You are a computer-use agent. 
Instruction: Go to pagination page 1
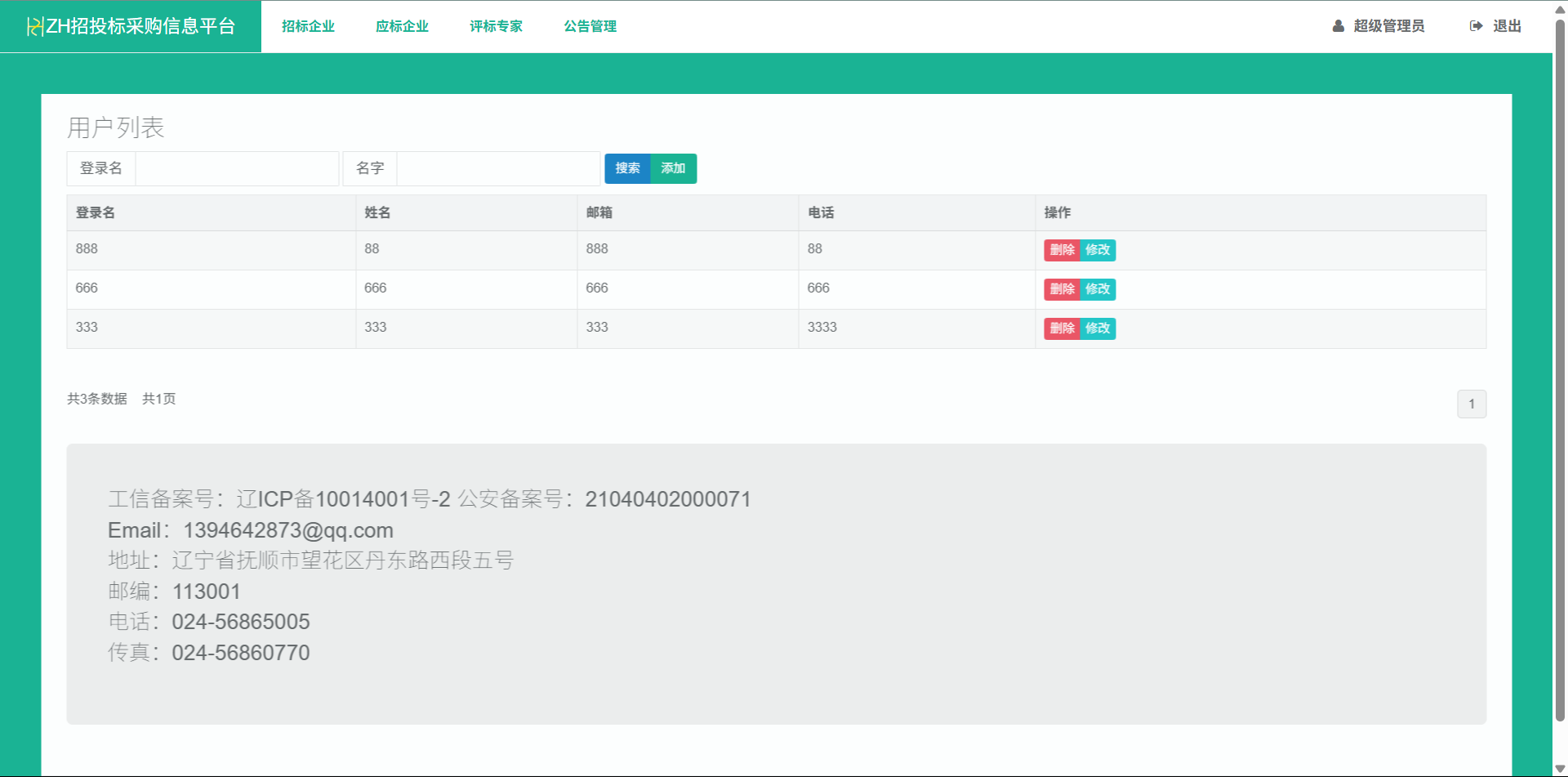(x=1472, y=404)
